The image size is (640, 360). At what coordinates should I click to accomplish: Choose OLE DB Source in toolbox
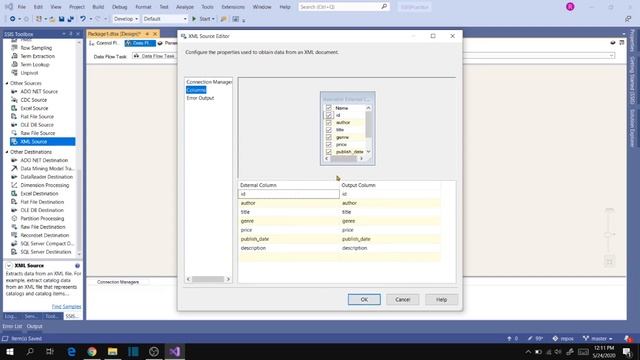click(x=37, y=125)
